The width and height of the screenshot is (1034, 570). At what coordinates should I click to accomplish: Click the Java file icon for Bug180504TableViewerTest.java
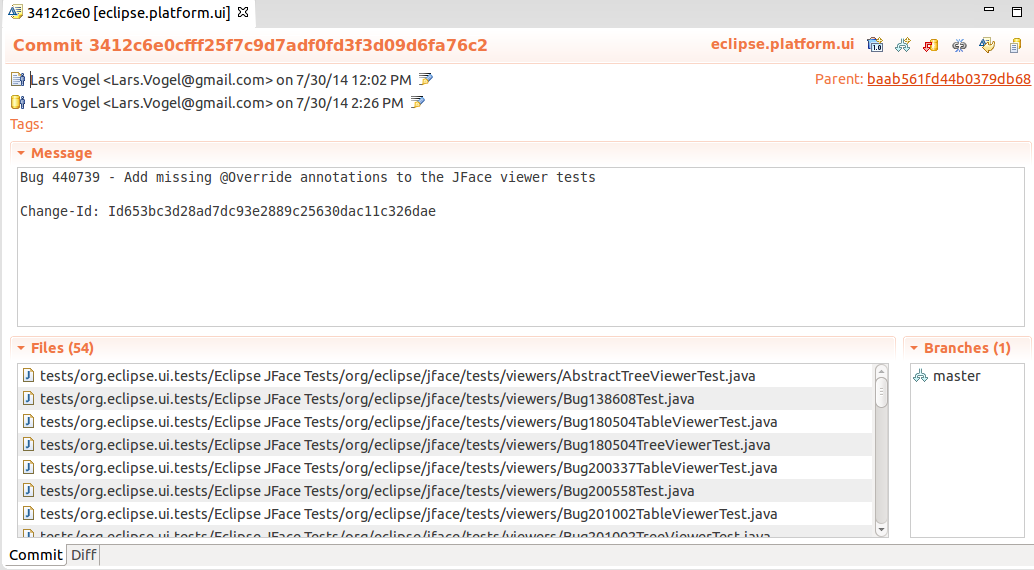[28, 422]
